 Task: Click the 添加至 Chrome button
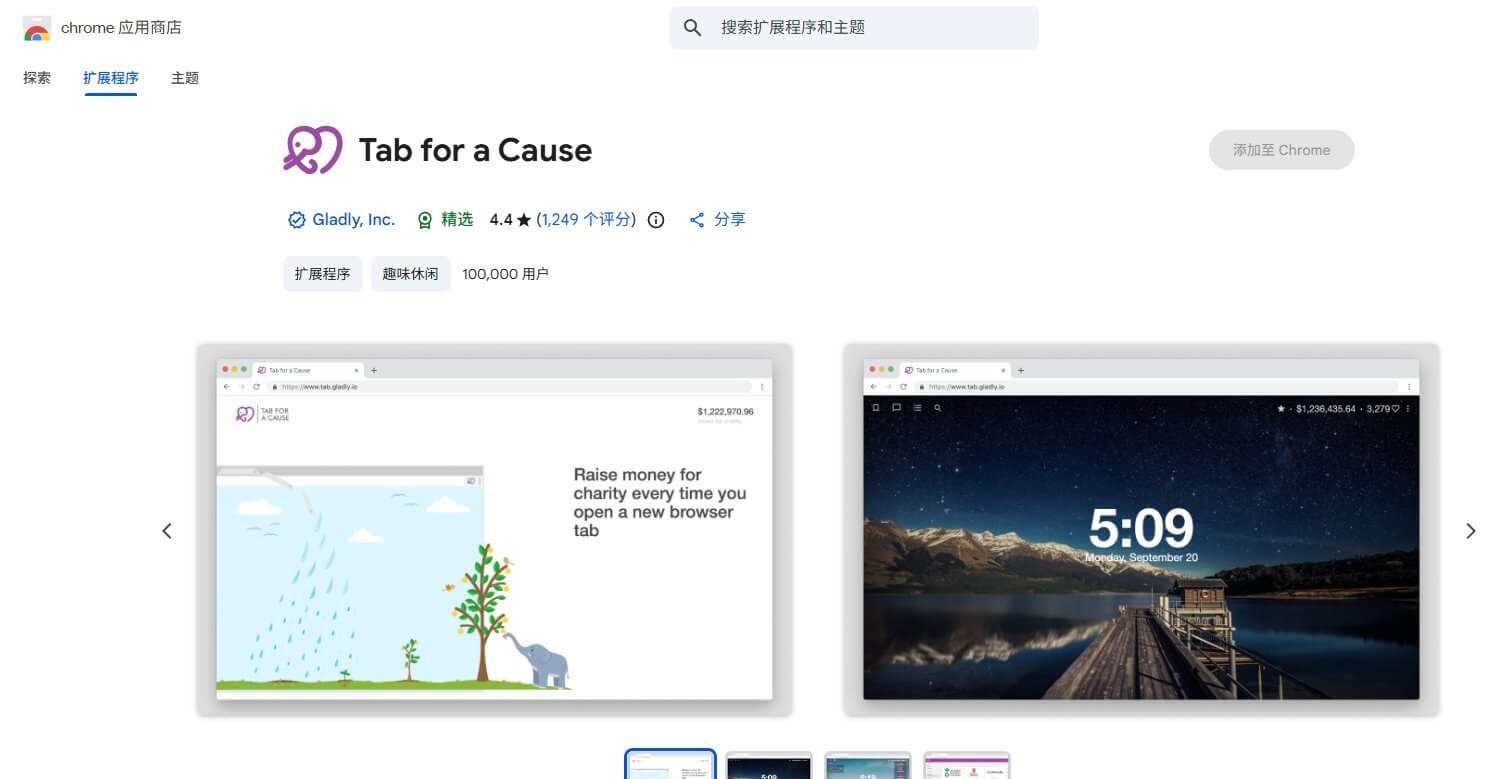(x=1281, y=150)
